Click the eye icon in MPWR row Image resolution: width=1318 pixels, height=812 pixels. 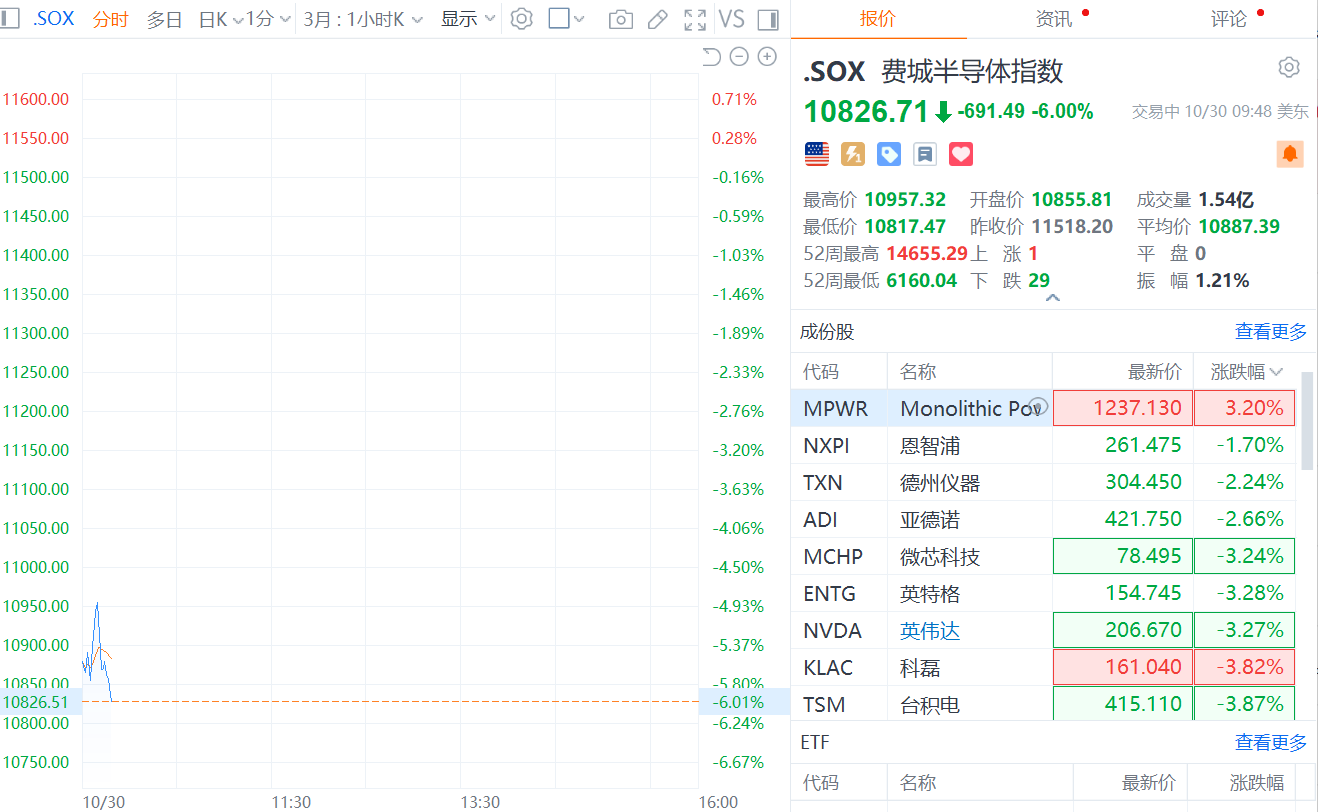click(x=1038, y=406)
